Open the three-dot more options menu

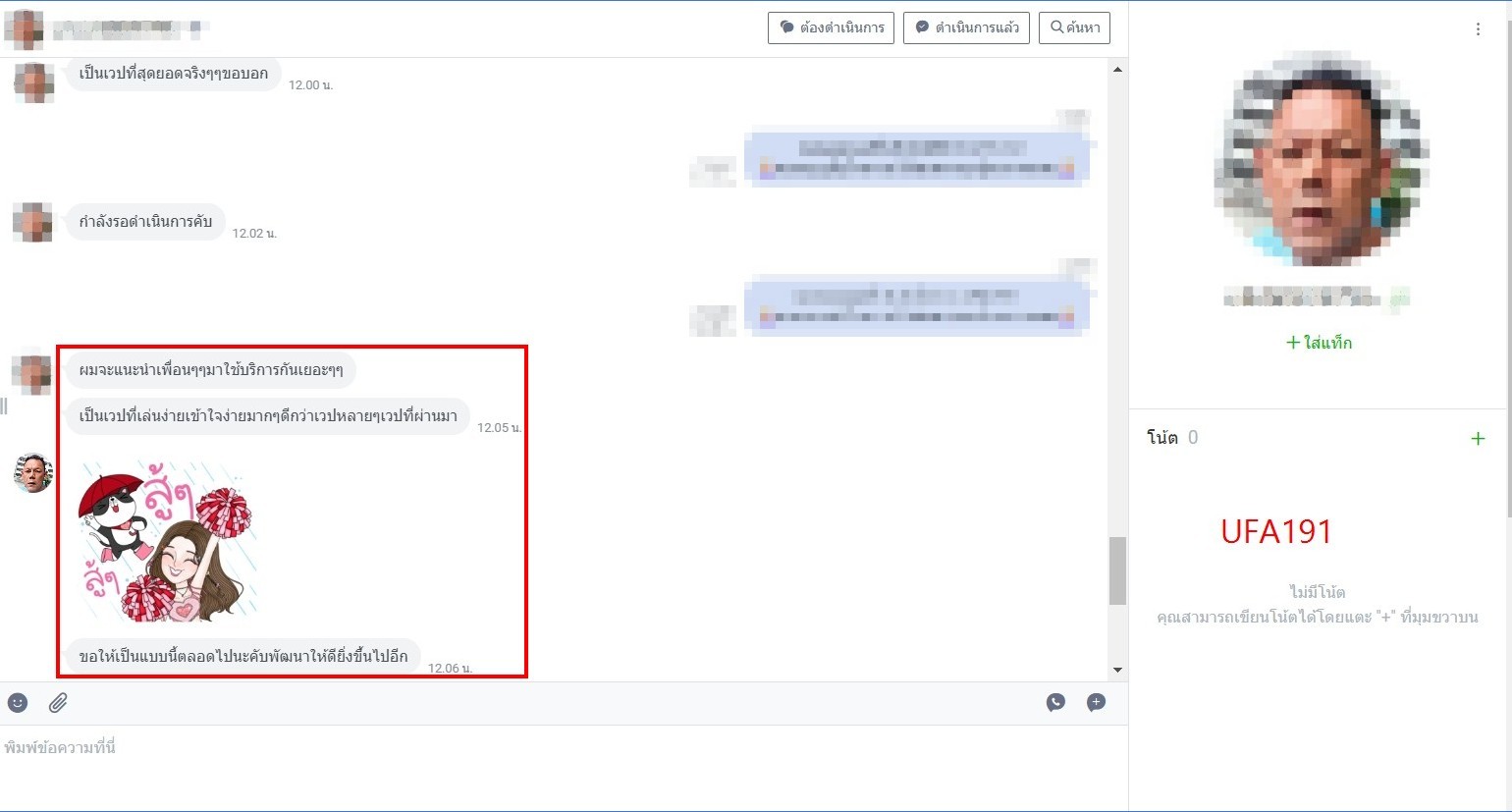(x=1478, y=29)
